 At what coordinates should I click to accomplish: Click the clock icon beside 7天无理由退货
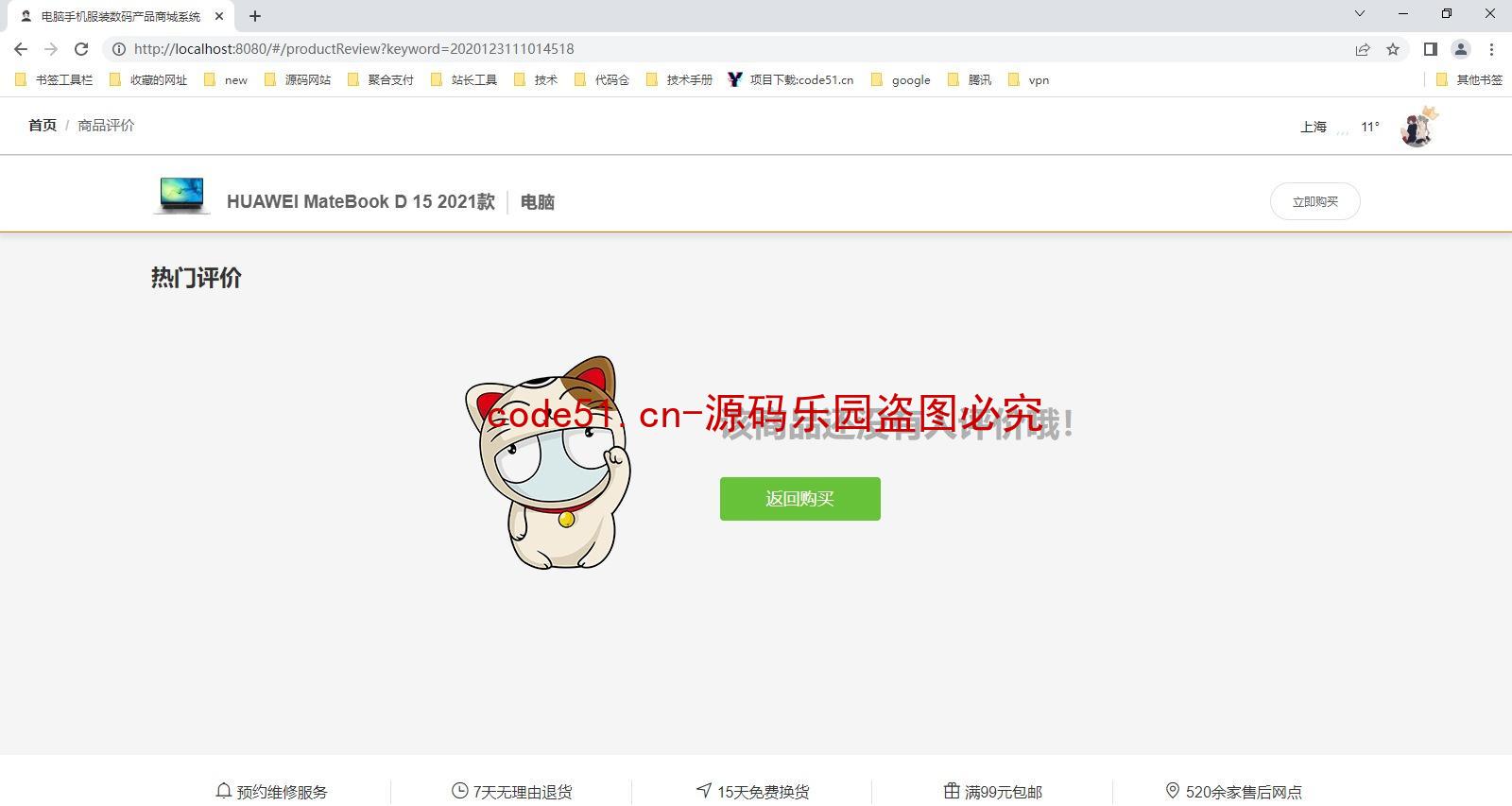click(x=460, y=791)
